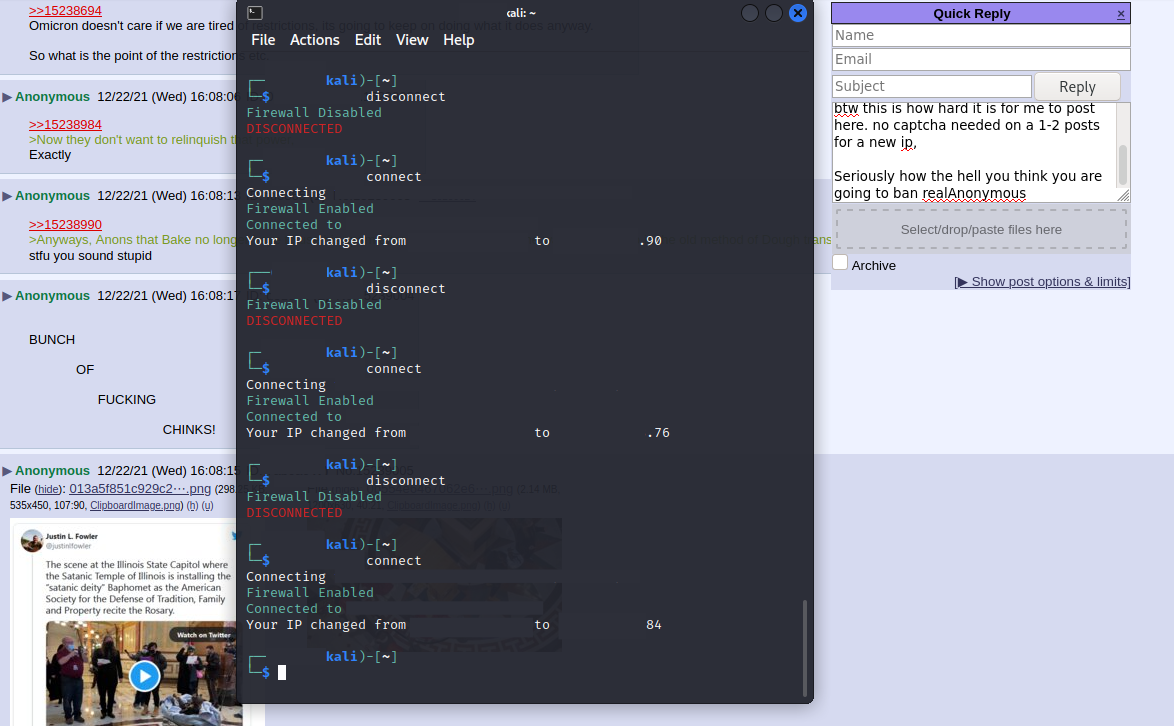Click the terminal icon in the title bar

[x=255, y=13]
